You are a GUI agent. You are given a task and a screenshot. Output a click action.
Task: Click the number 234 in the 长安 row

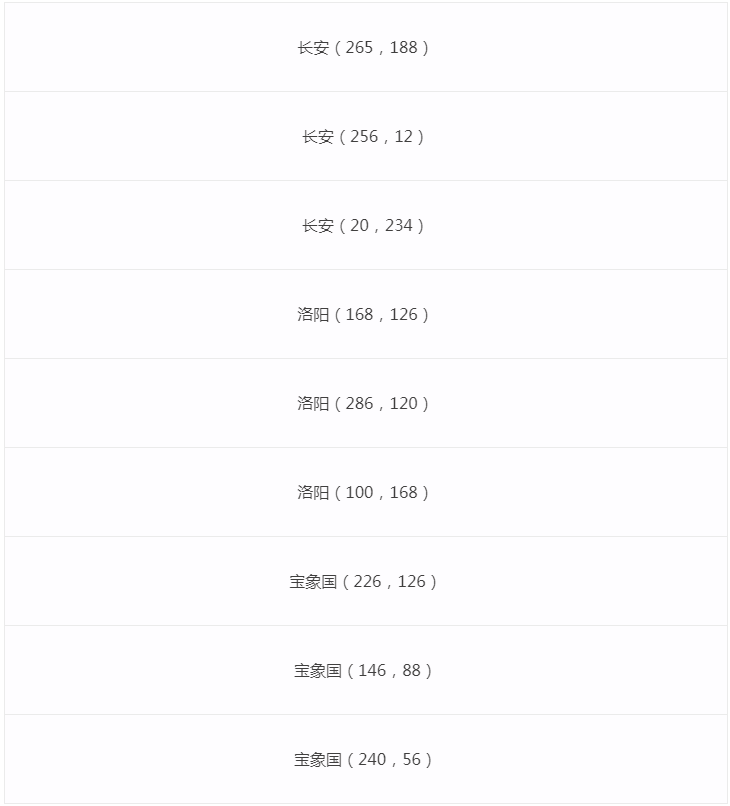pyautogui.click(x=398, y=226)
